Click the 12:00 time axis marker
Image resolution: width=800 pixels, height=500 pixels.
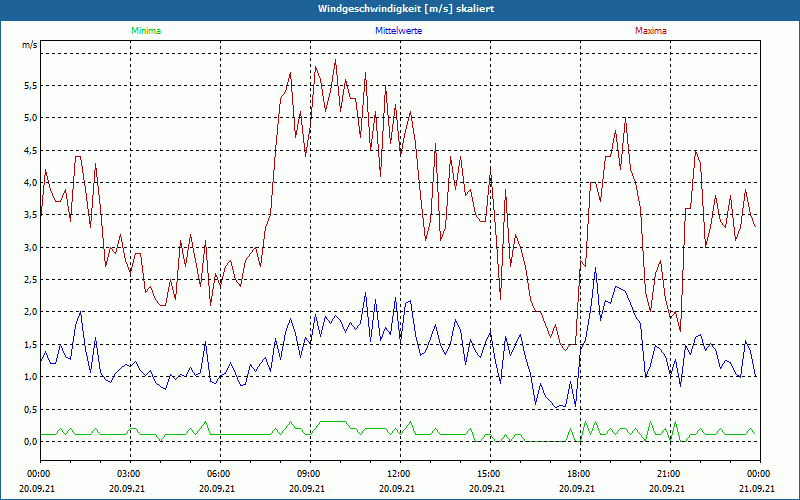pos(398,474)
